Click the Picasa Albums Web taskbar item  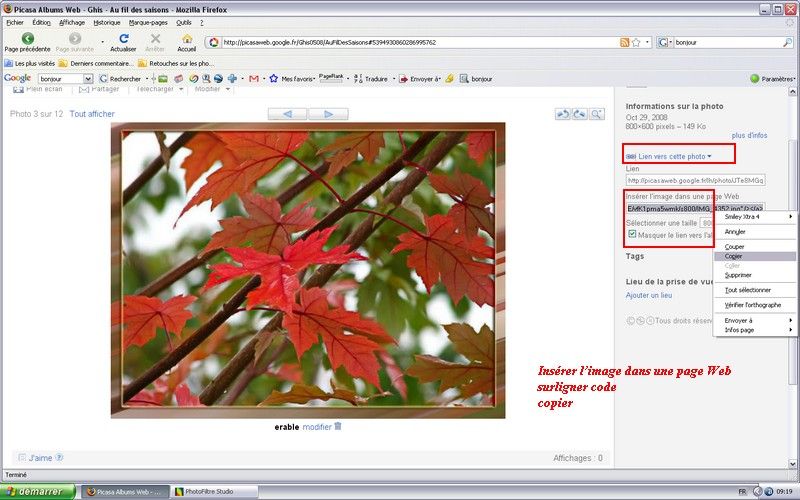click(x=125, y=492)
